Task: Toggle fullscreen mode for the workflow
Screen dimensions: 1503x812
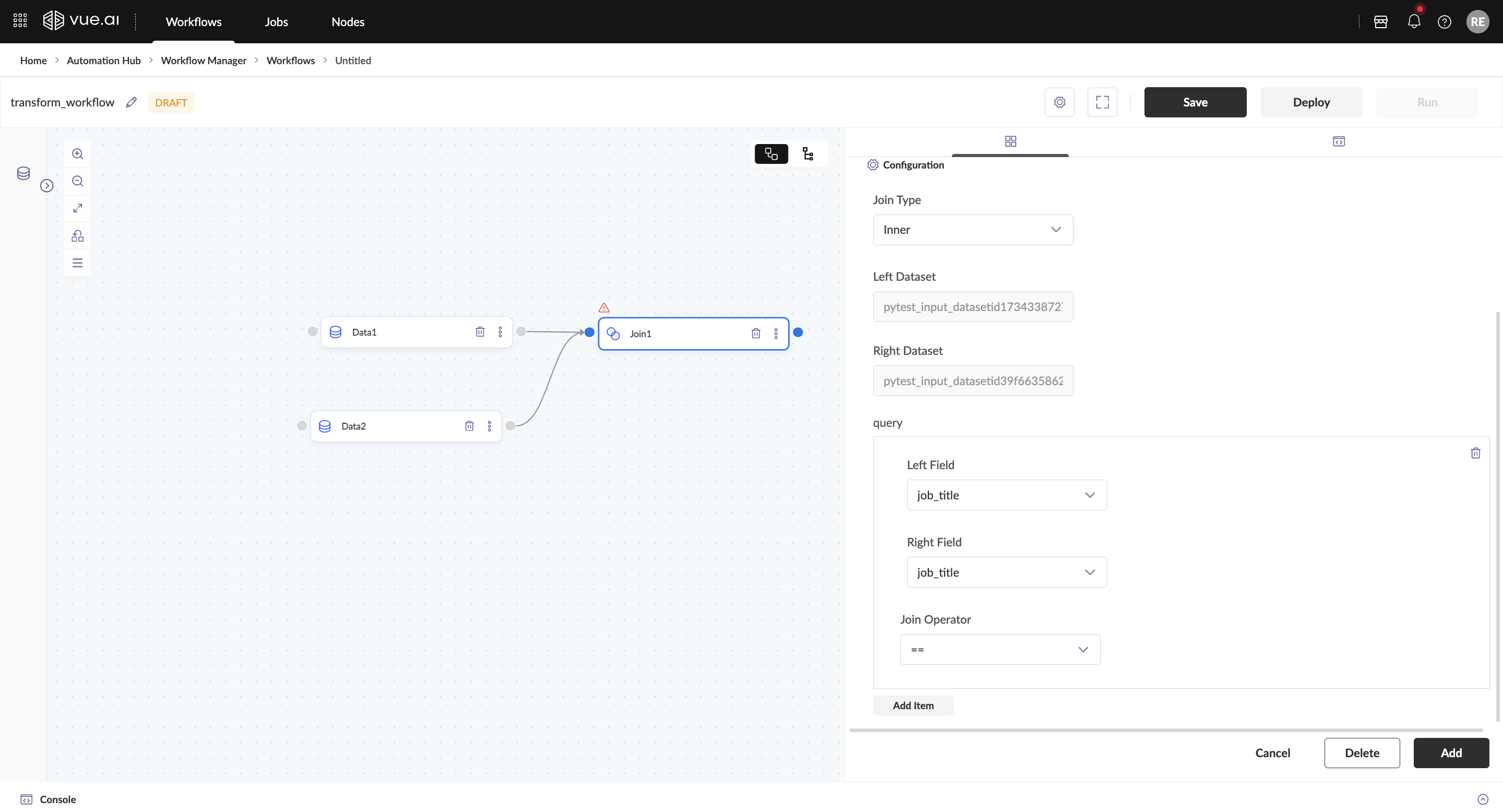Action: (1102, 102)
